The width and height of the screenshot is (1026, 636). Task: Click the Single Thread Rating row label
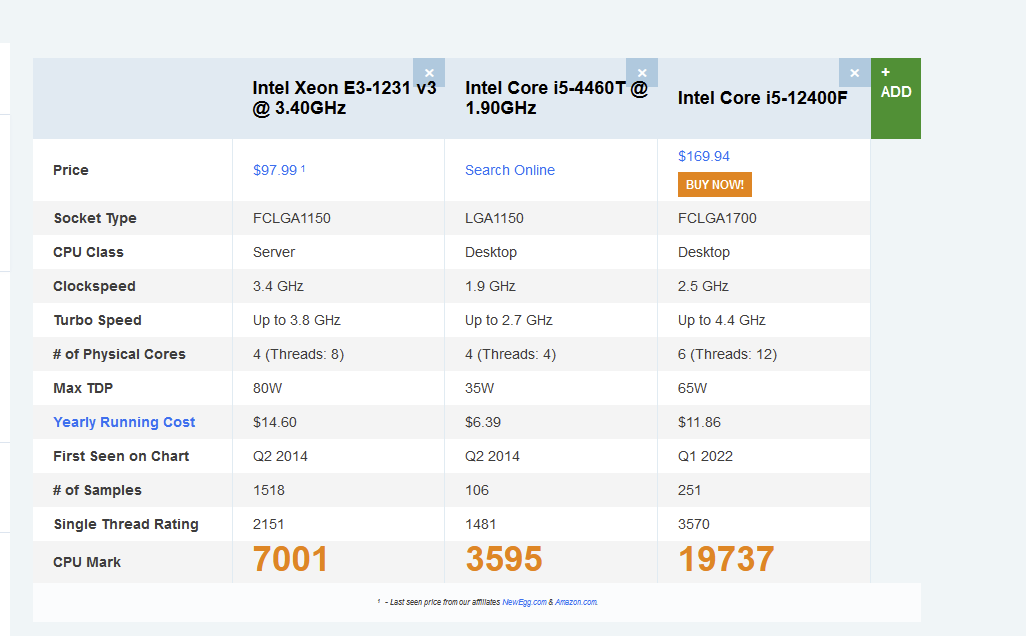tap(126, 524)
